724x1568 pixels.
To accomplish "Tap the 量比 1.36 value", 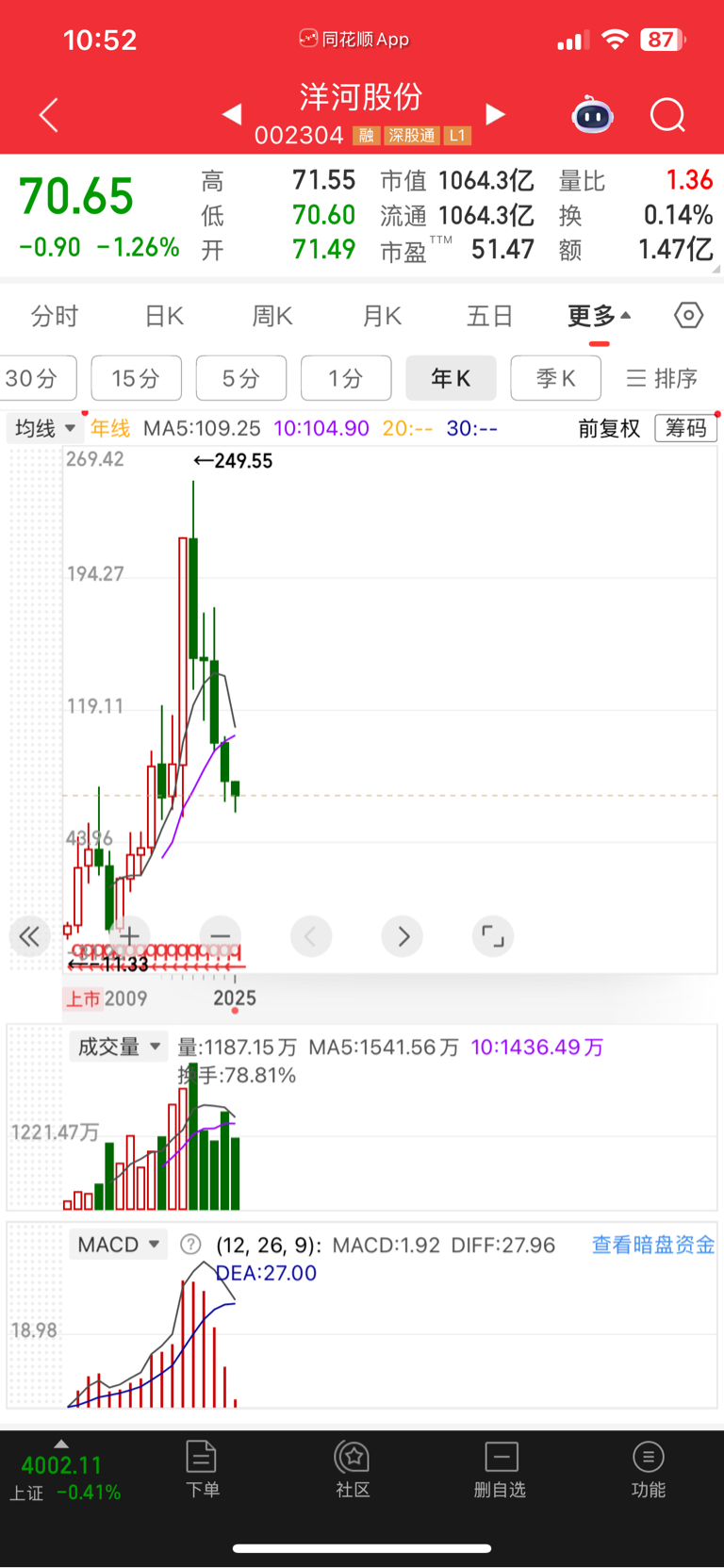I will [689, 180].
